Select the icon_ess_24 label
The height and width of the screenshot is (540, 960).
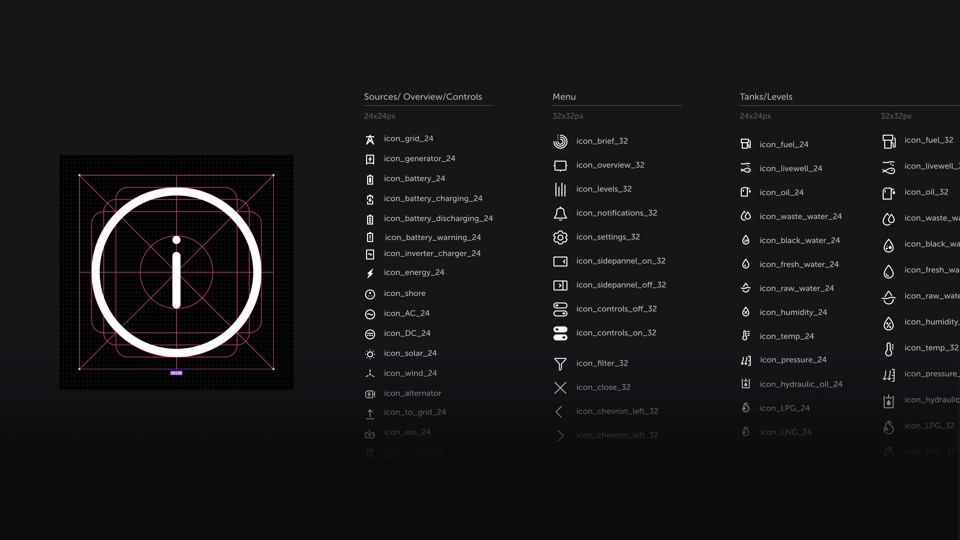407,432
